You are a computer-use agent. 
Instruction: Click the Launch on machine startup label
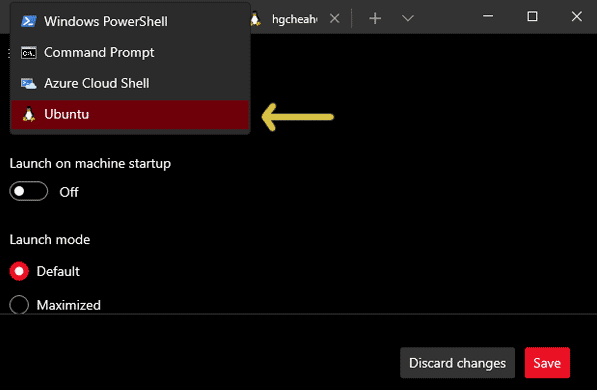[x=90, y=163]
